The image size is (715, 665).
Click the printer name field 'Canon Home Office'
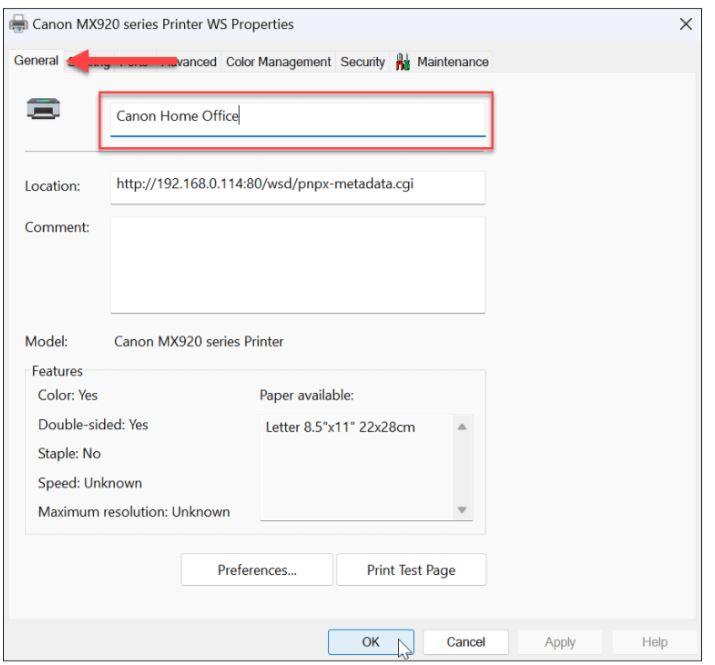pos(298,119)
